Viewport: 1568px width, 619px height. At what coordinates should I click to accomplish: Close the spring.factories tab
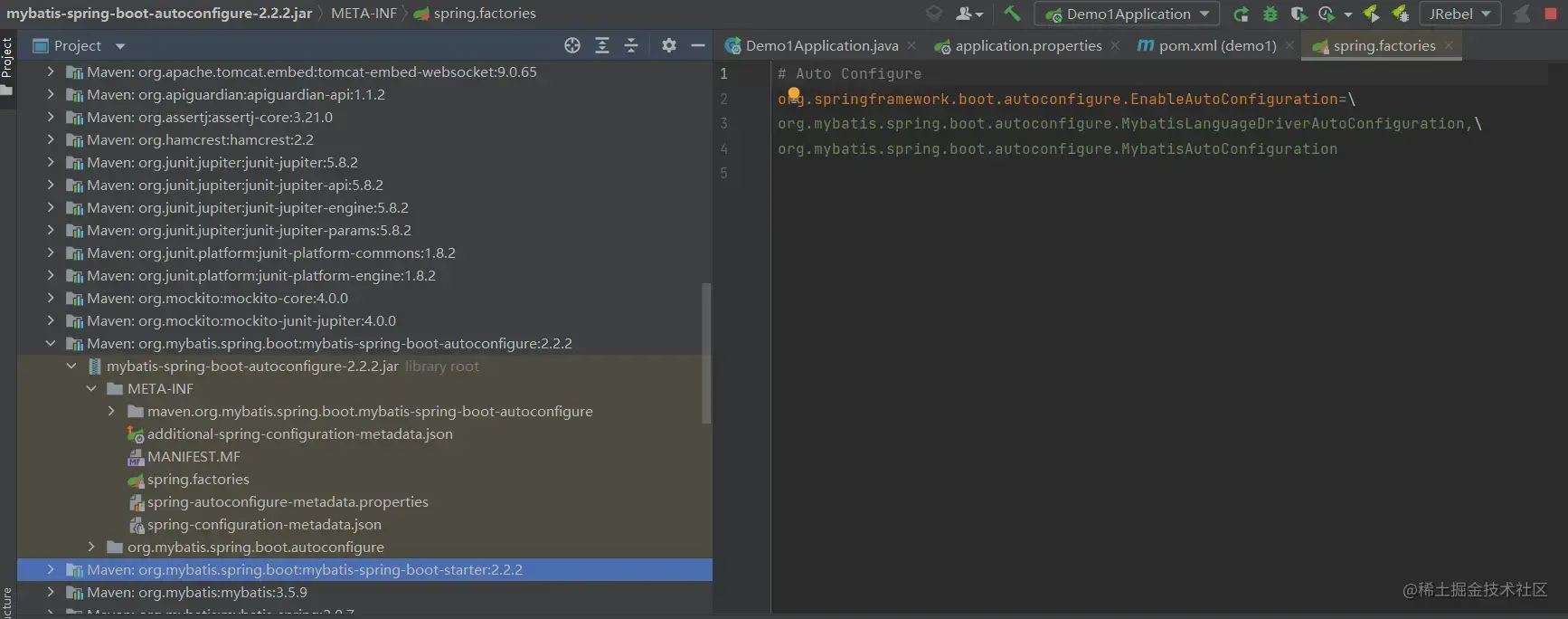point(1449,45)
